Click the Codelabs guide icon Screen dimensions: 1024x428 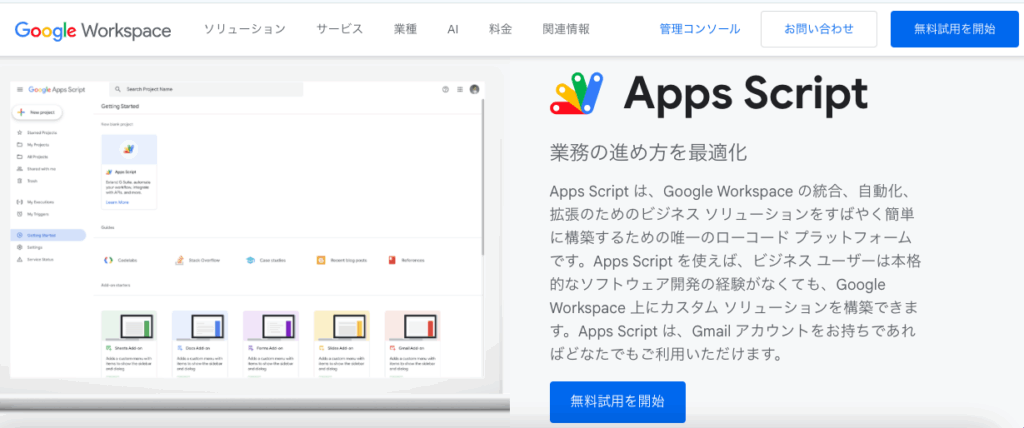(108, 260)
